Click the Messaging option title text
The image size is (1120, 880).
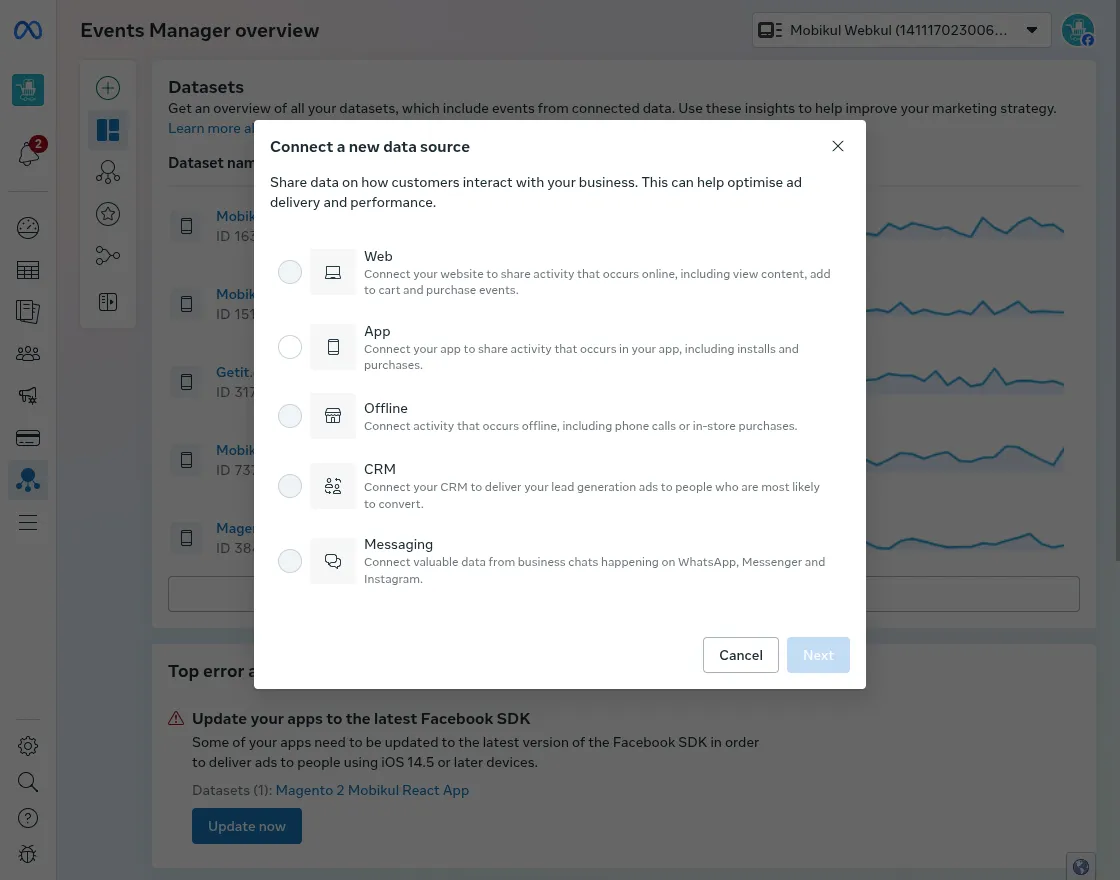click(x=399, y=544)
